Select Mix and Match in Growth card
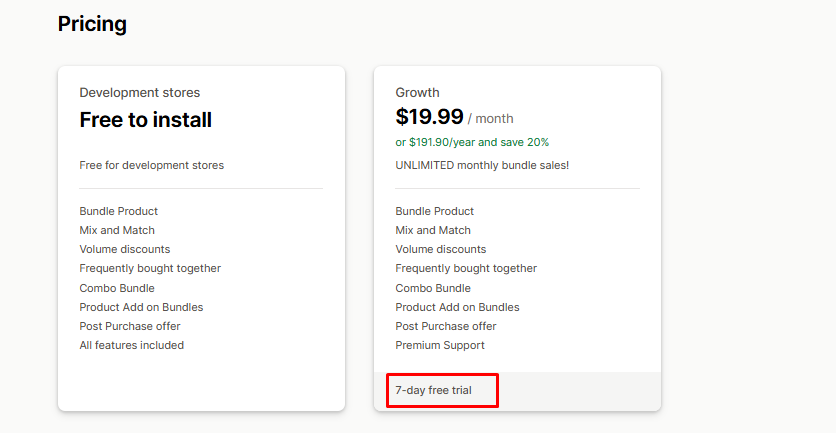Viewport: 836px width, 433px height. tap(433, 230)
